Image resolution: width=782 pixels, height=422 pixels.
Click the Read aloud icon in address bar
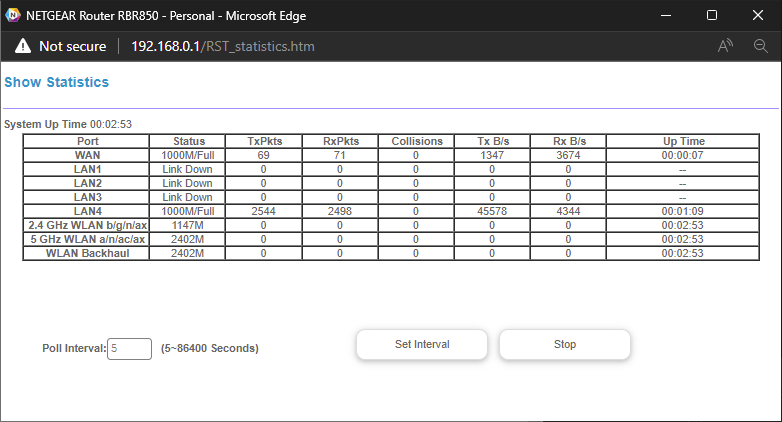726,47
